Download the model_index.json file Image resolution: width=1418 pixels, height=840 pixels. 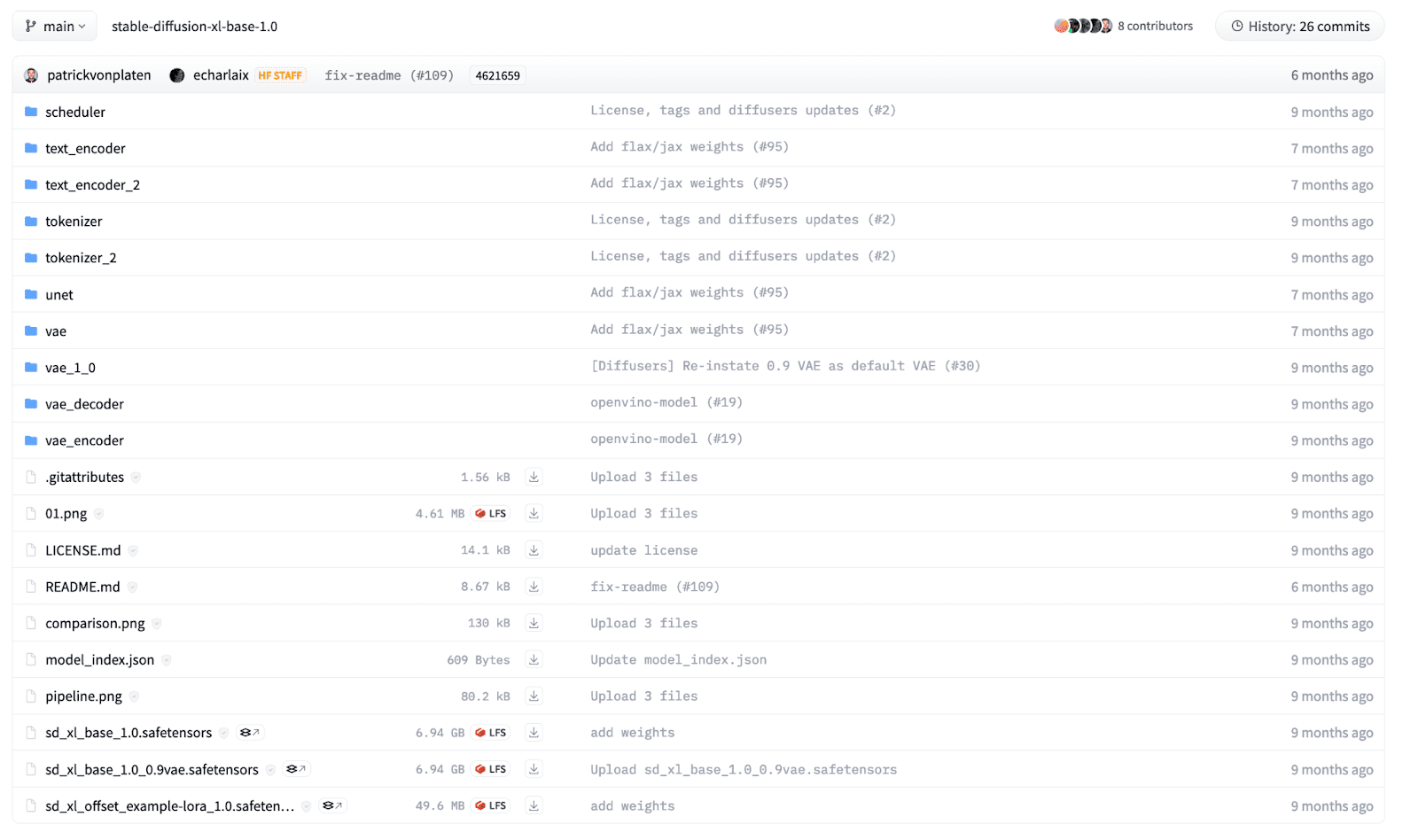click(x=534, y=659)
